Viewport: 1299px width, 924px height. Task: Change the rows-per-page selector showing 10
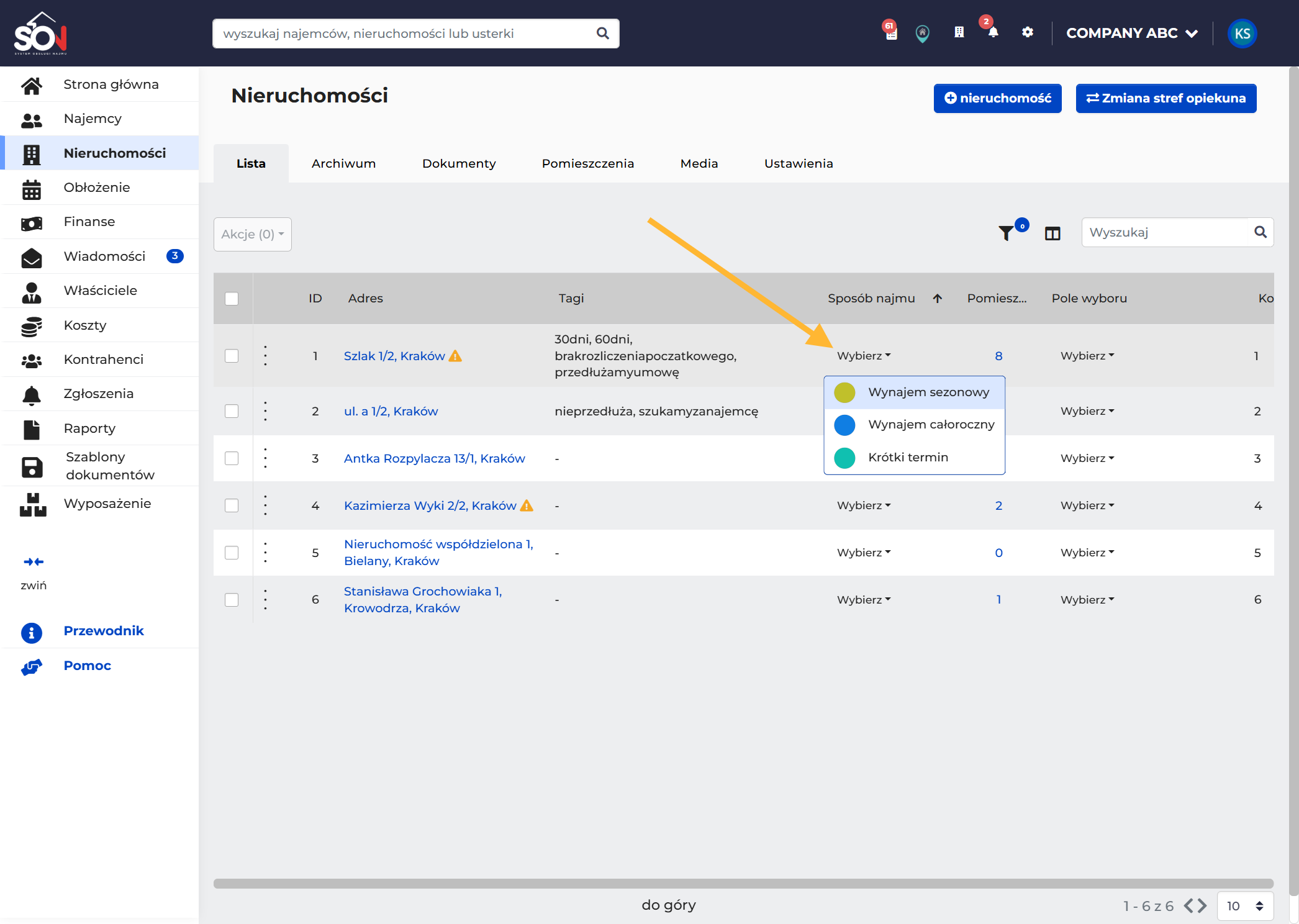pos(1245,906)
